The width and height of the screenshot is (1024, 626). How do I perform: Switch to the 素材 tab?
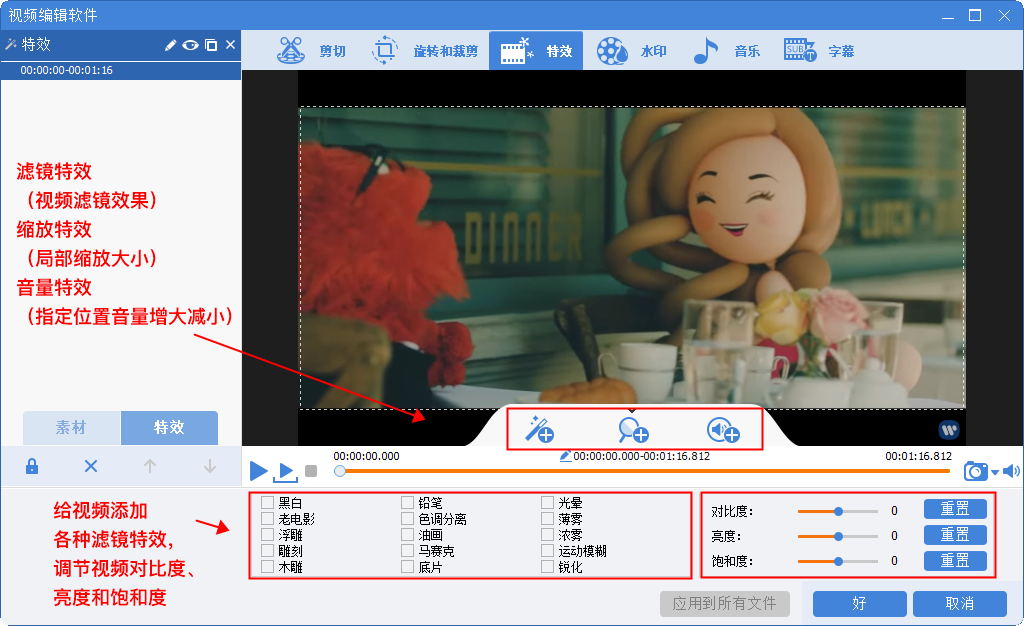pyautogui.click(x=71, y=428)
